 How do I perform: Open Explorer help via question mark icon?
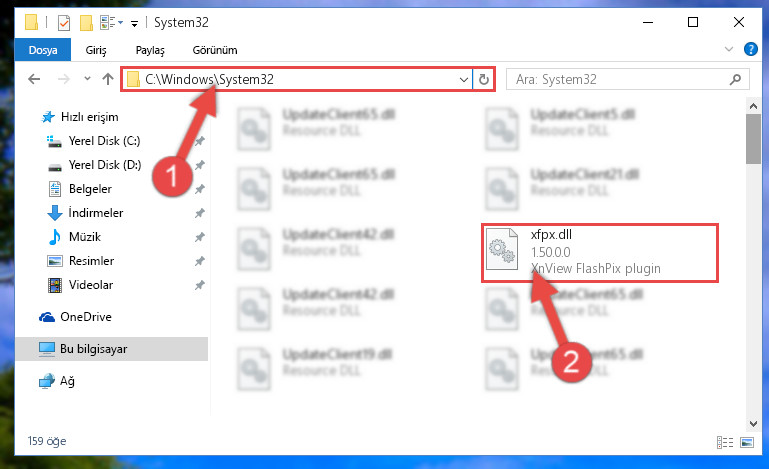click(750, 49)
